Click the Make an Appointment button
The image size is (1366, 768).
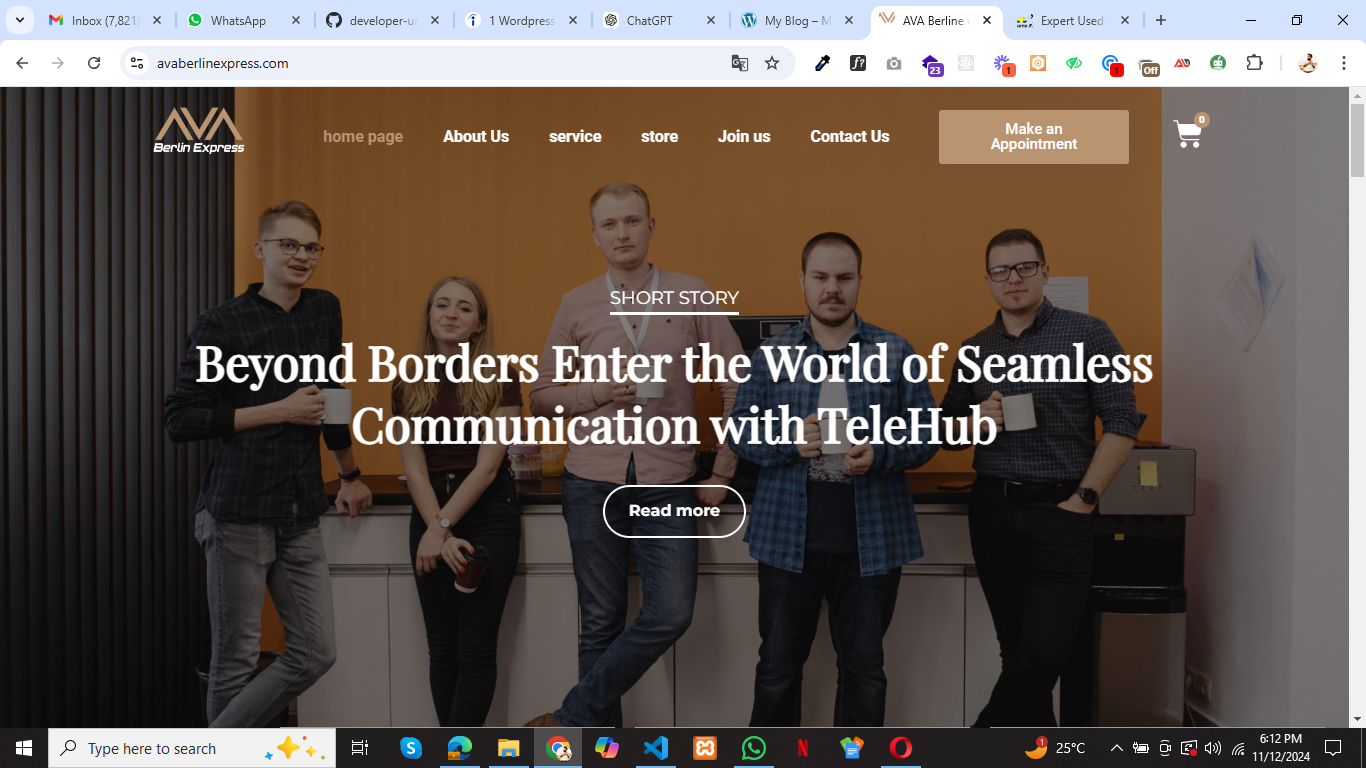[x=1033, y=136]
